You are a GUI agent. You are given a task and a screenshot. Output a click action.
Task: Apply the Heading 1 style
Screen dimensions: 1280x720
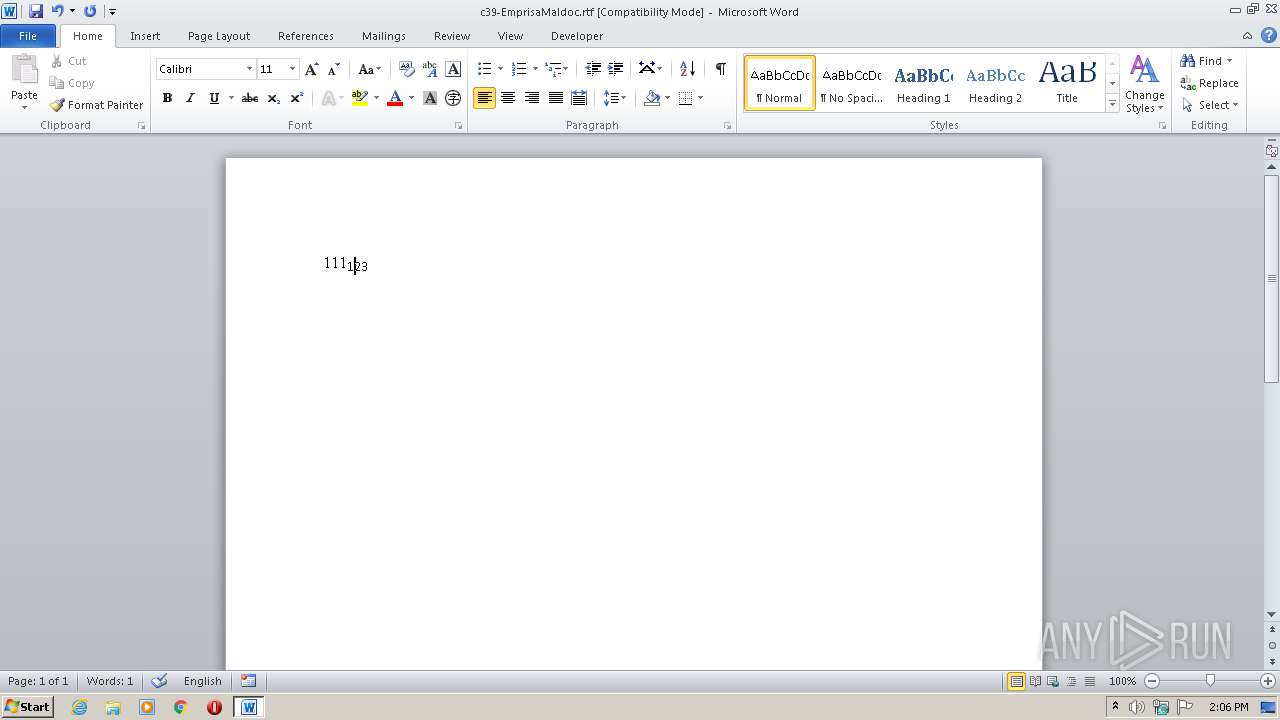pos(923,83)
